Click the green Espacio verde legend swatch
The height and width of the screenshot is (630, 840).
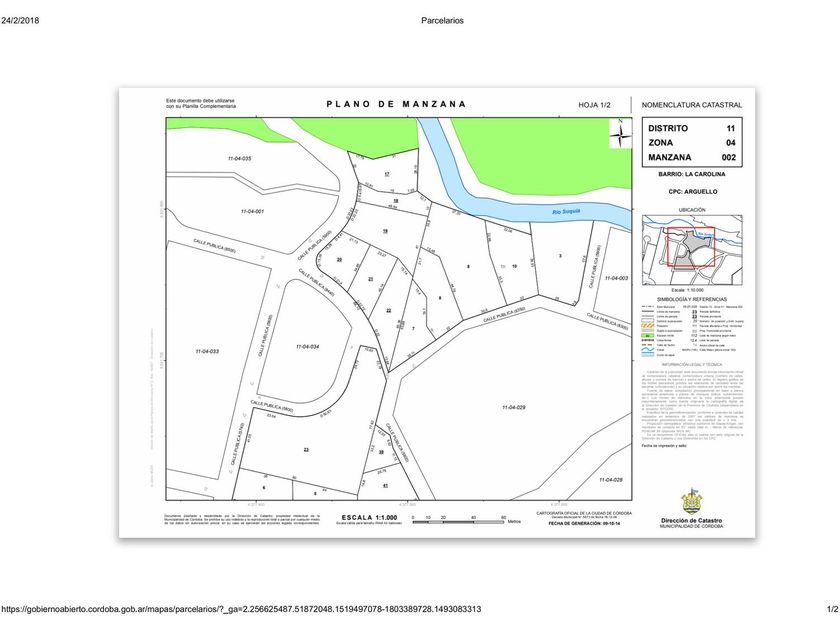pyautogui.click(x=648, y=335)
